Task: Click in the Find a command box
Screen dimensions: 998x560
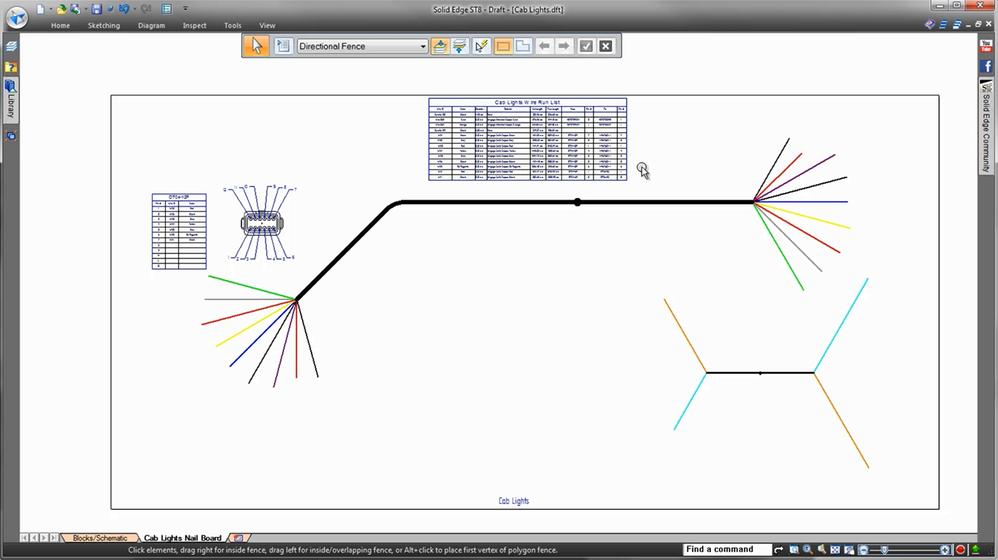Action: coord(727,549)
